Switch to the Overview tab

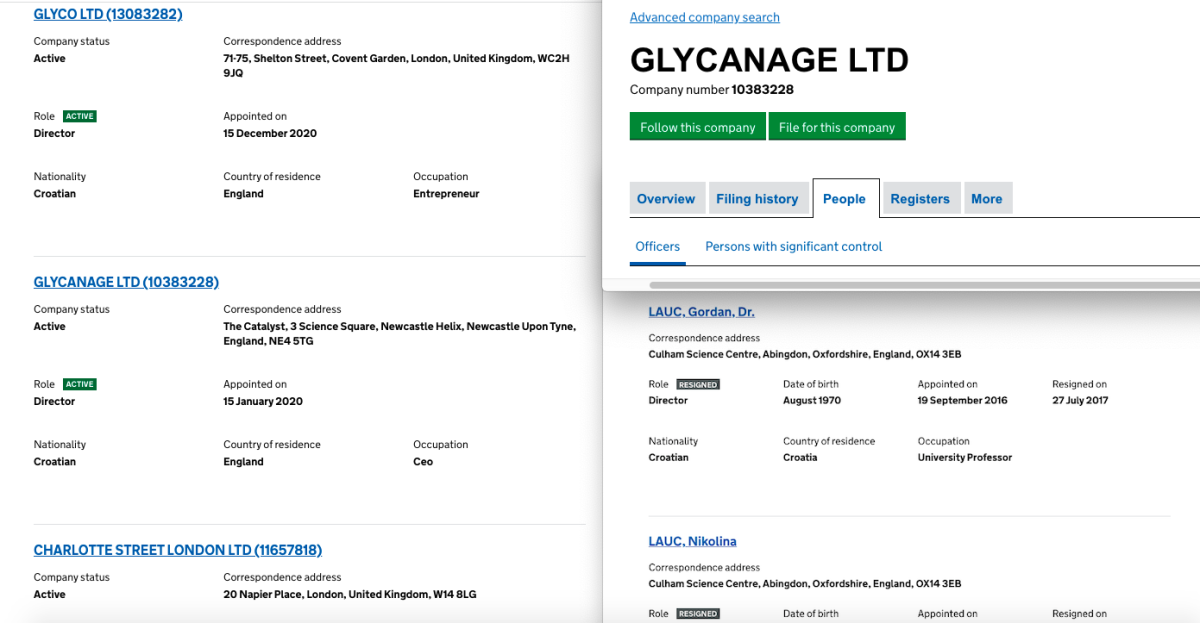[666, 199]
